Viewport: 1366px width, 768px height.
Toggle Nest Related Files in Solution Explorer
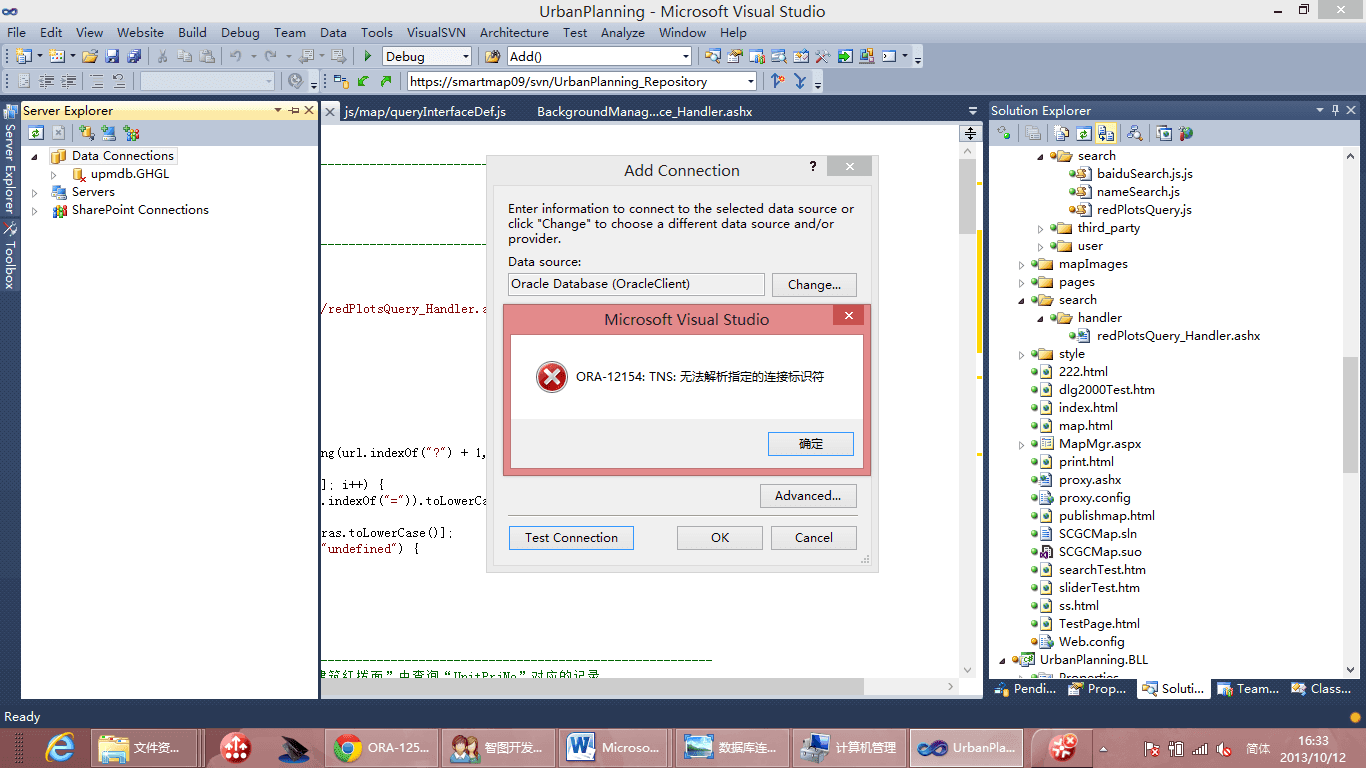pyautogui.click(x=1106, y=133)
